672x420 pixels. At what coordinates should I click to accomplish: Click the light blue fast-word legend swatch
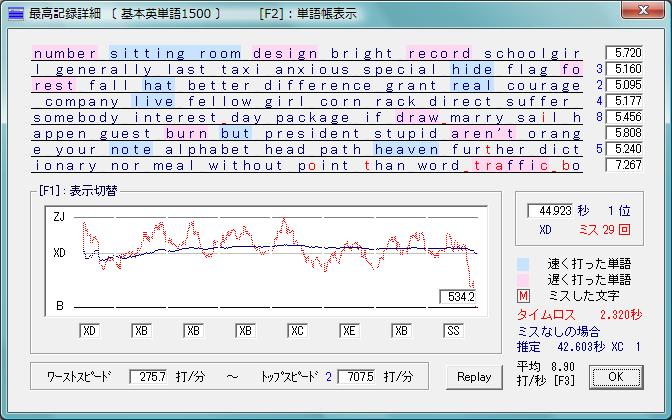click(523, 264)
